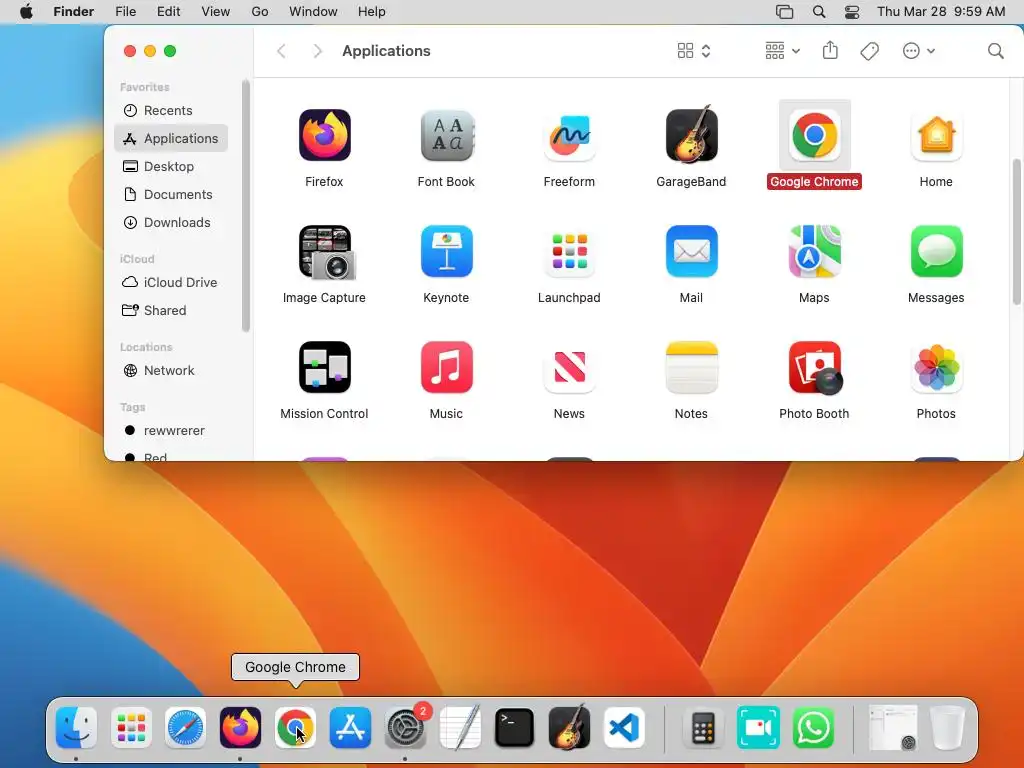The height and width of the screenshot is (768, 1024).
Task: Click the Finder window vertical scrollbar
Action: [x=1017, y=231]
